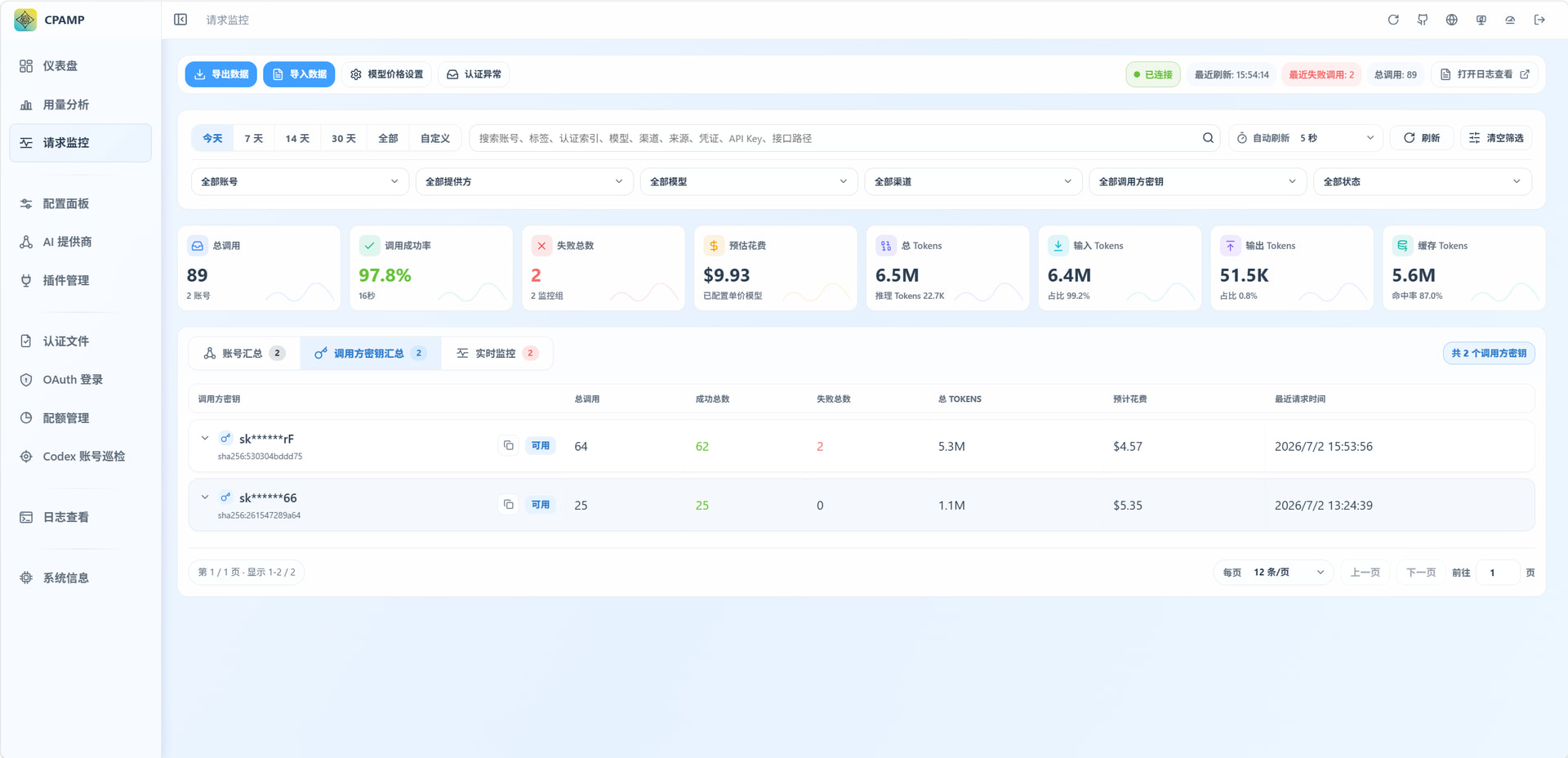Image resolution: width=1568 pixels, height=758 pixels.
Task: Collapse the sidebar with the panel icon
Action: coord(180,20)
